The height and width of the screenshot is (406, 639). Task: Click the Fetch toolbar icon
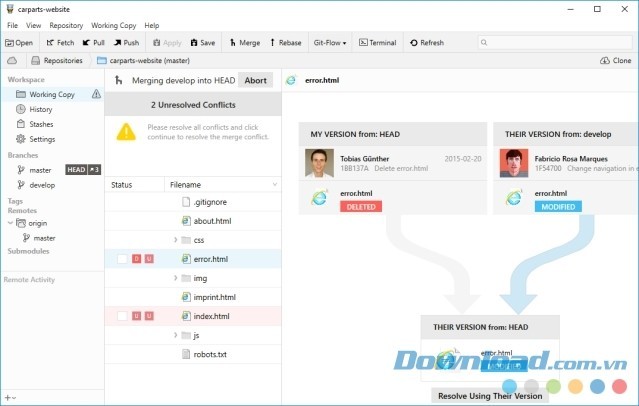(50, 43)
